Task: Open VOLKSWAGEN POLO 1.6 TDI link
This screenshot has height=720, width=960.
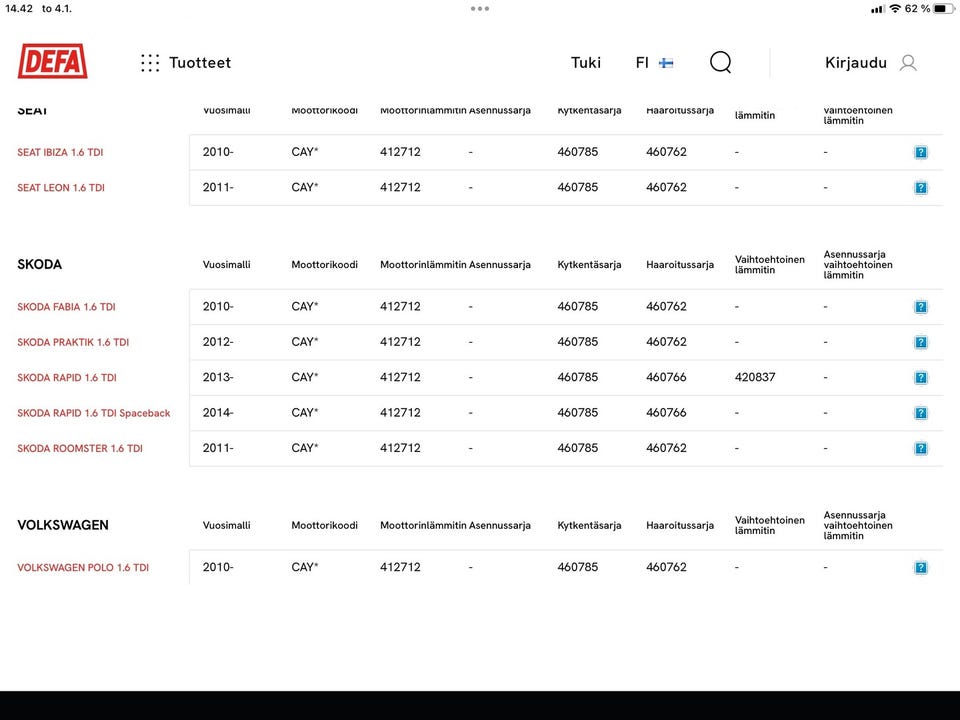Action: (x=83, y=568)
